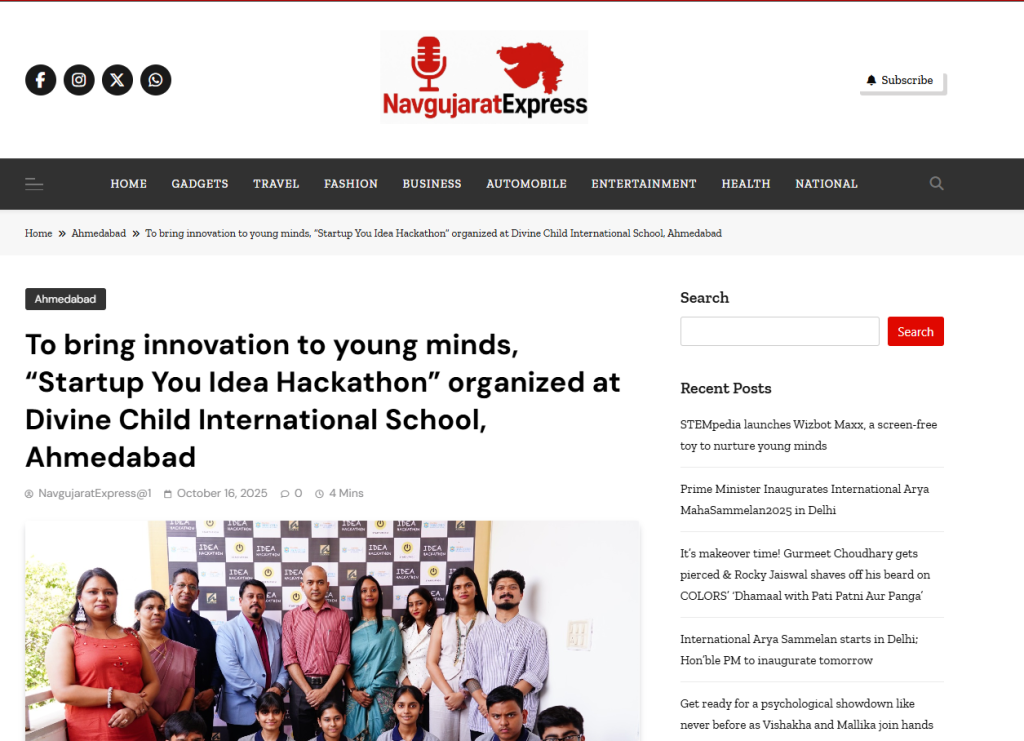Click the Ahmedabad breadcrumb link
This screenshot has height=741, width=1024.
[x=99, y=233]
